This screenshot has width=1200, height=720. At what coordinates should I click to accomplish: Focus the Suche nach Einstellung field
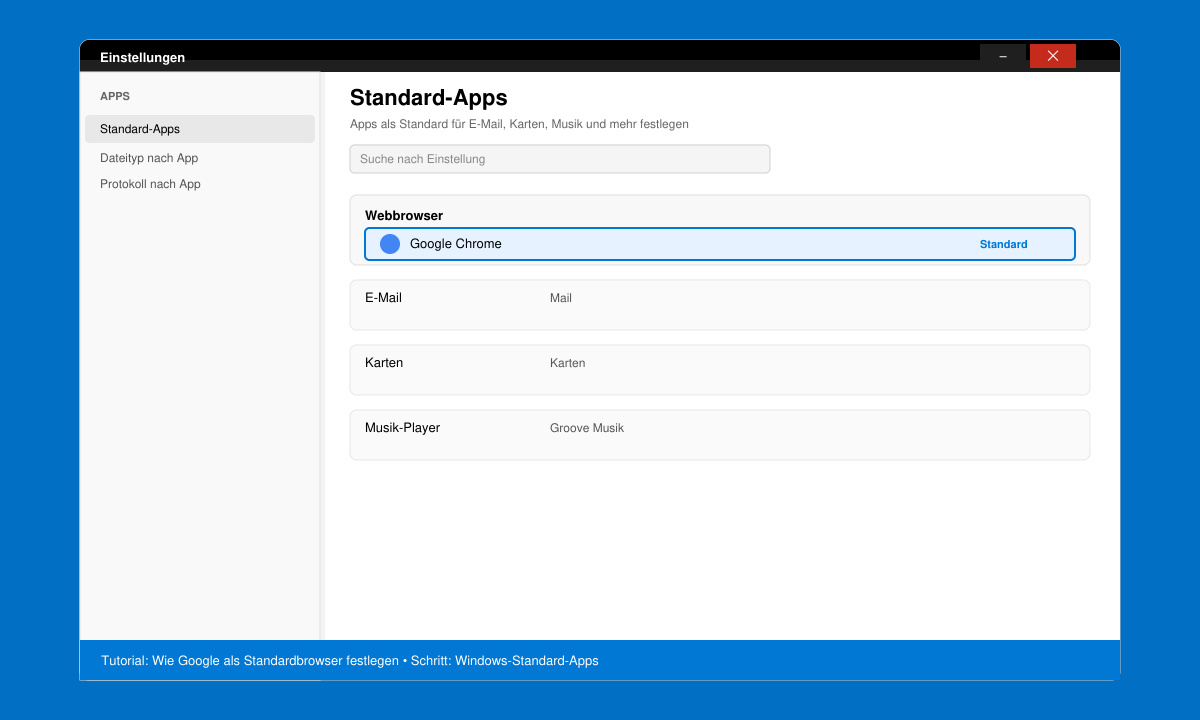(560, 159)
